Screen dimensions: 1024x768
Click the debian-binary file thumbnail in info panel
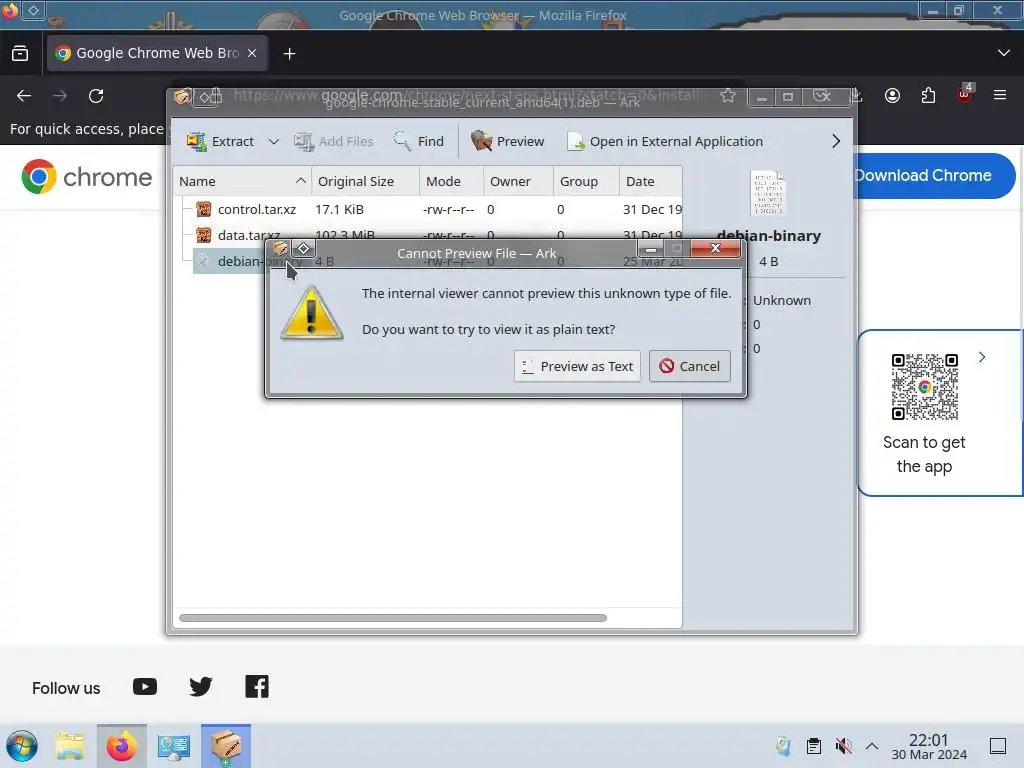click(x=767, y=193)
